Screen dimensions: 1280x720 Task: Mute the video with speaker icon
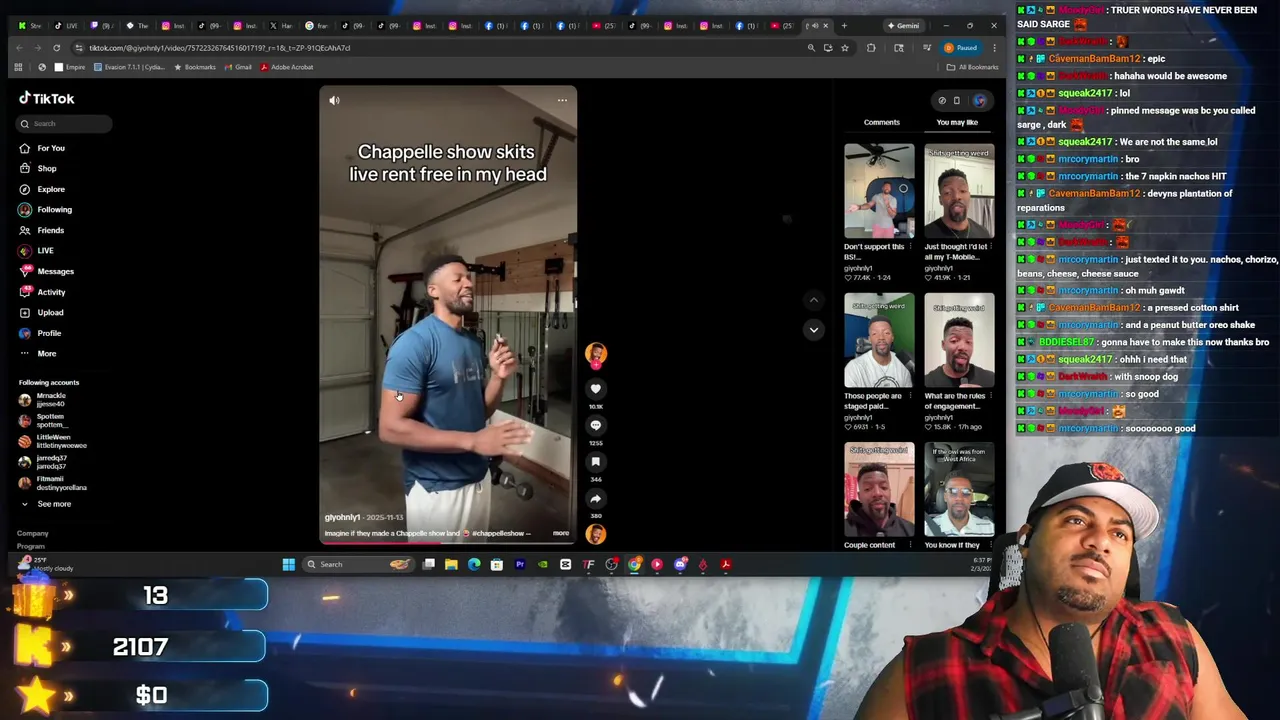[334, 100]
